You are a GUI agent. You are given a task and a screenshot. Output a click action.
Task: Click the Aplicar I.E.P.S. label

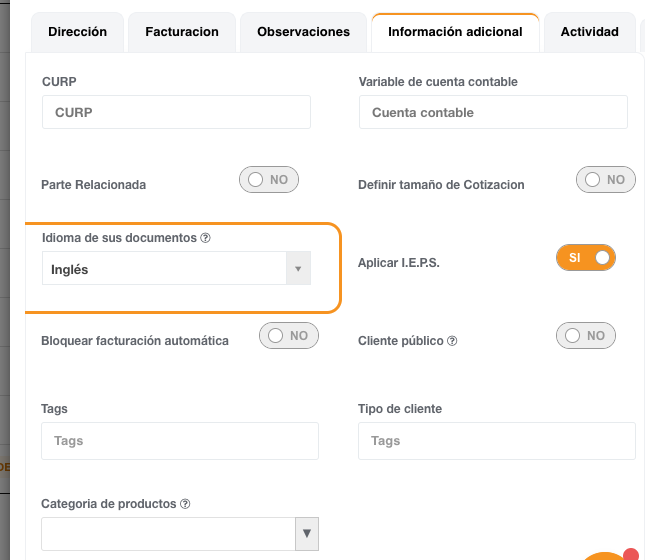coord(399,263)
